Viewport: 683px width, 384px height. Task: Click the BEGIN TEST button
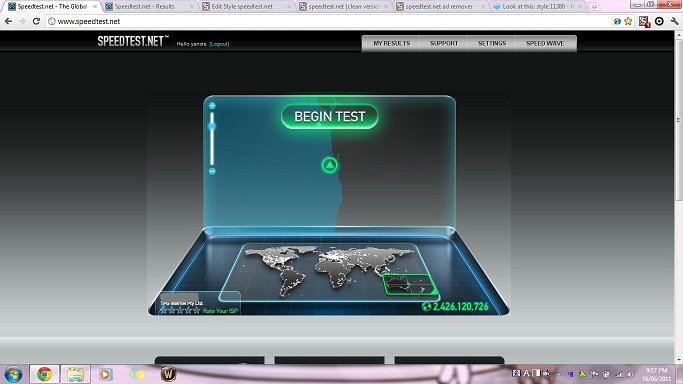tap(330, 117)
